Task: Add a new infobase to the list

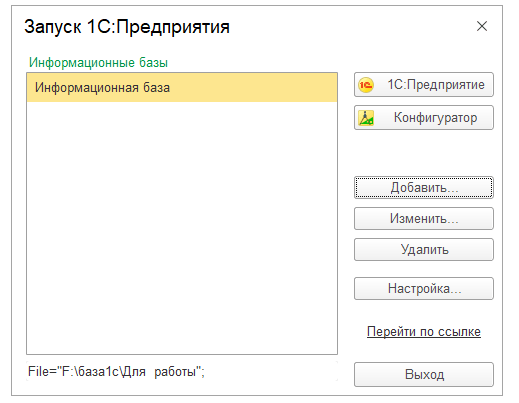Action: tap(424, 187)
